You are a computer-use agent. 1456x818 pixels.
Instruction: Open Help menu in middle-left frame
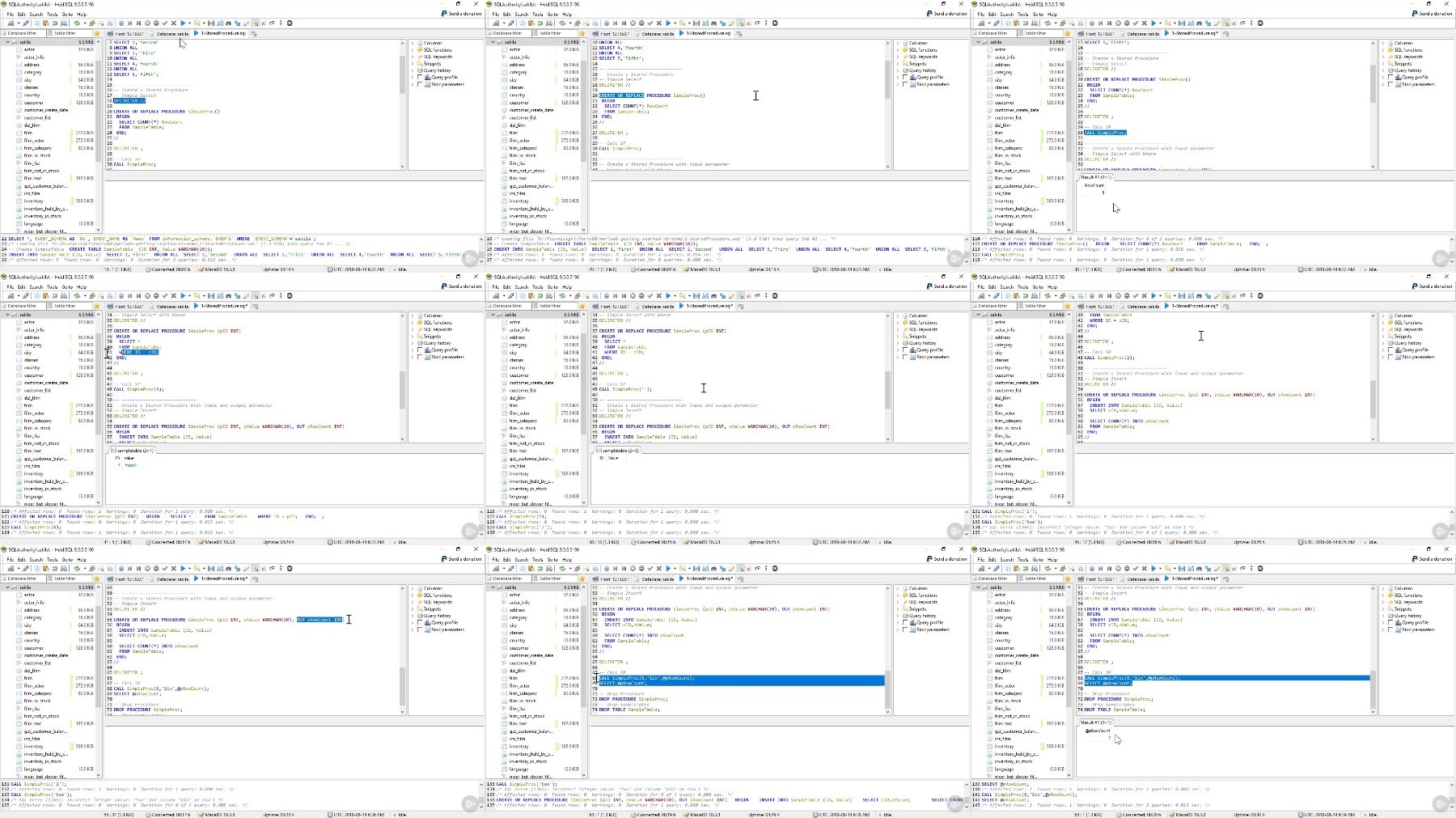[x=81, y=286]
